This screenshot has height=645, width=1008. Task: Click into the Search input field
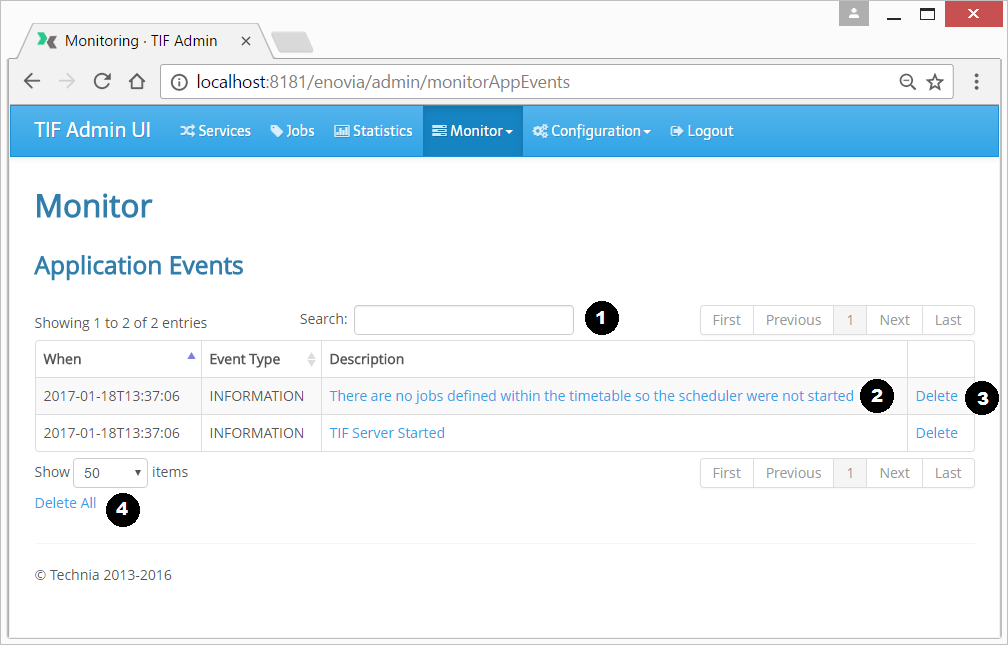click(x=463, y=320)
